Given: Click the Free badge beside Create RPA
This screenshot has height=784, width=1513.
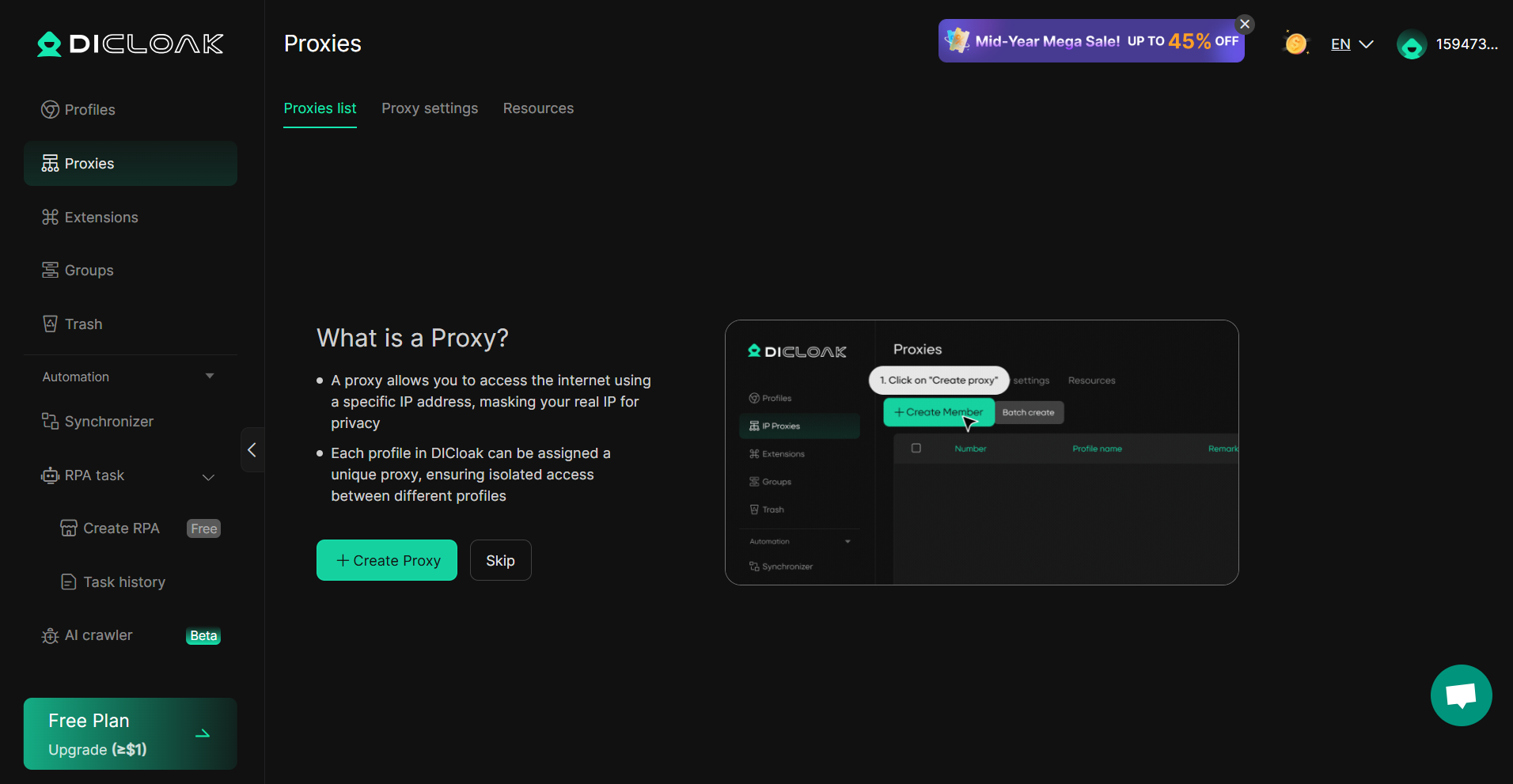Looking at the screenshot, I should click(x=203, y=528).
